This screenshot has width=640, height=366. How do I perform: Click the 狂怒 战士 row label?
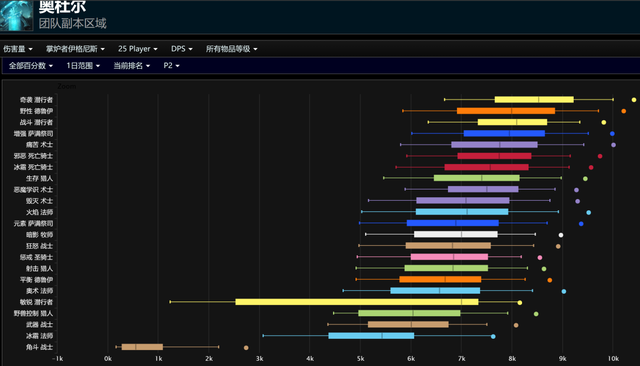[39, 246]
